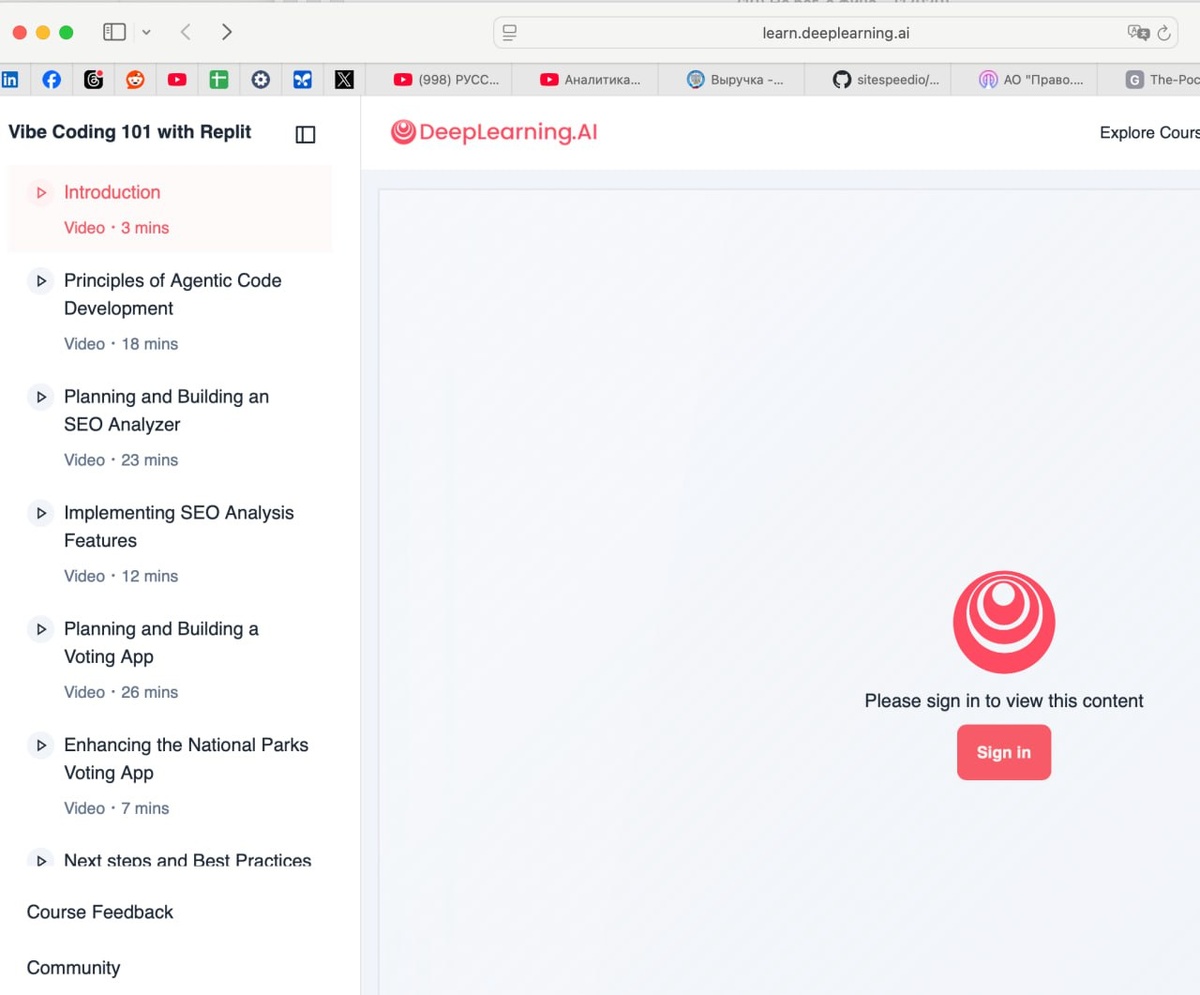Click the "Video · 7 mins" label
This screenshot has height=995, width=1200.
click(116, 808)
